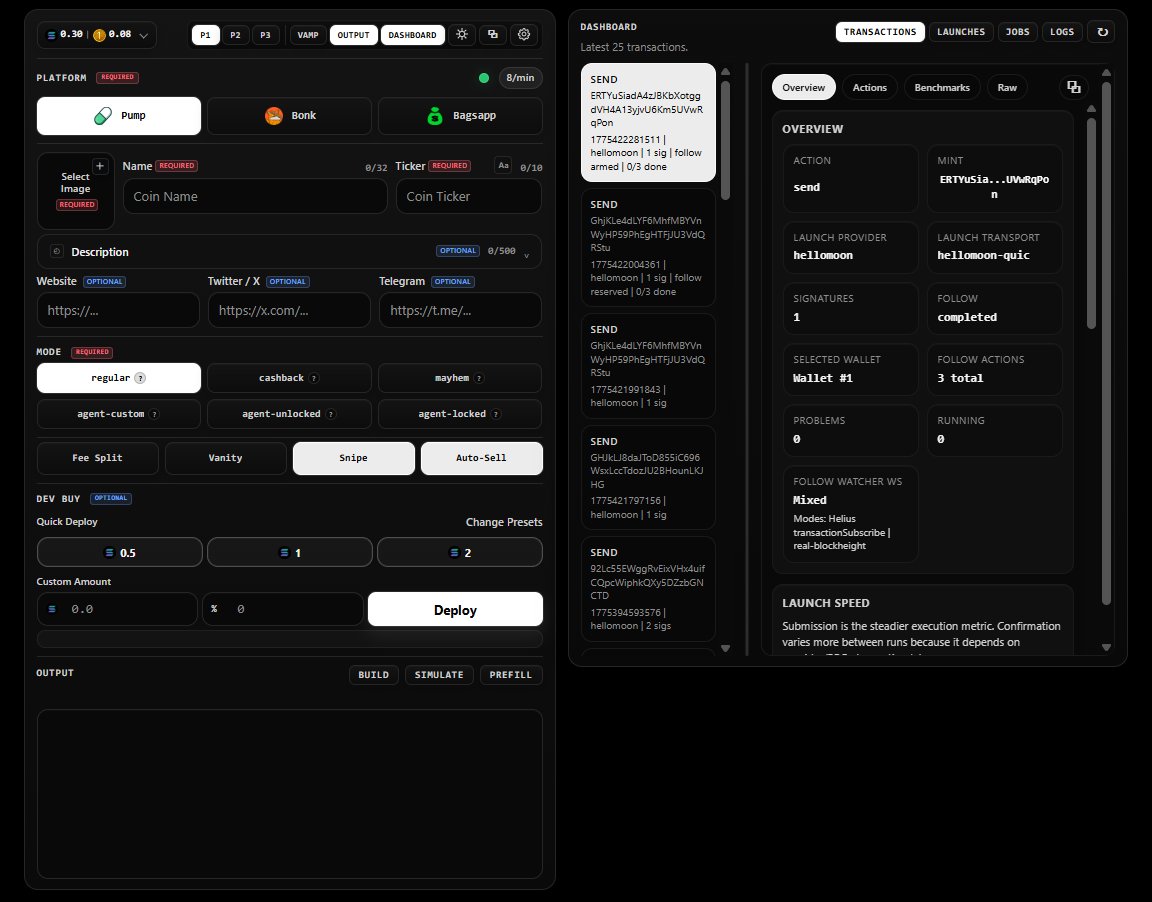
Task: Click the SOL balance icon showing 0.30
Action: click(x=51, y=35)
